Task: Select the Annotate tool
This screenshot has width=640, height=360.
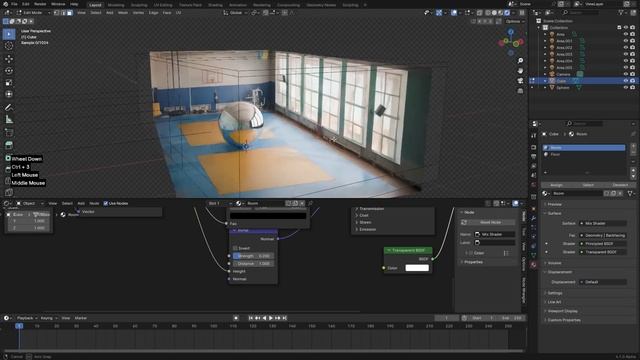Action: tap(9, 107)
